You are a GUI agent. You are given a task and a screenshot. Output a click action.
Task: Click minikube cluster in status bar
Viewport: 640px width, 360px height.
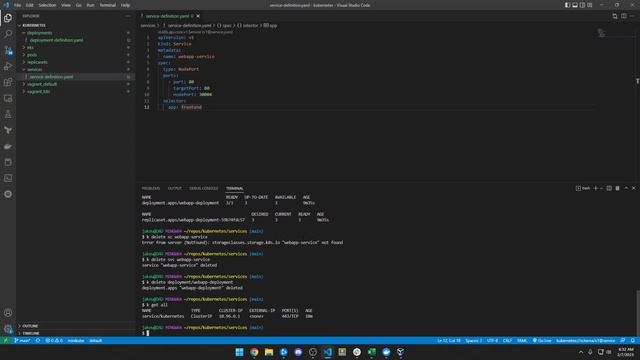(x=76, y=340)
